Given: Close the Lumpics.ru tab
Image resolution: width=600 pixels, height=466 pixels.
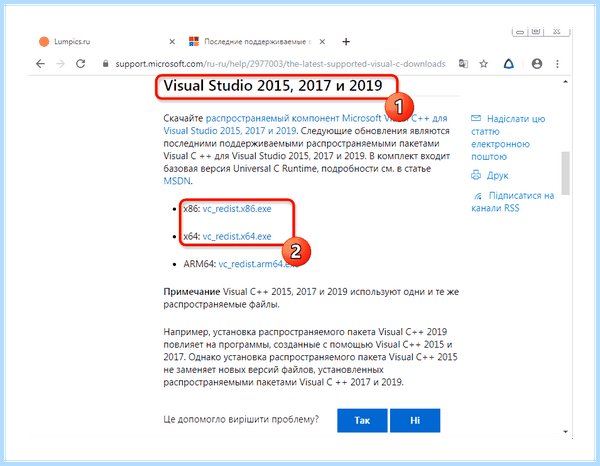Looking at the screenshot, I should pyautogui.click(x=172, y=42).
